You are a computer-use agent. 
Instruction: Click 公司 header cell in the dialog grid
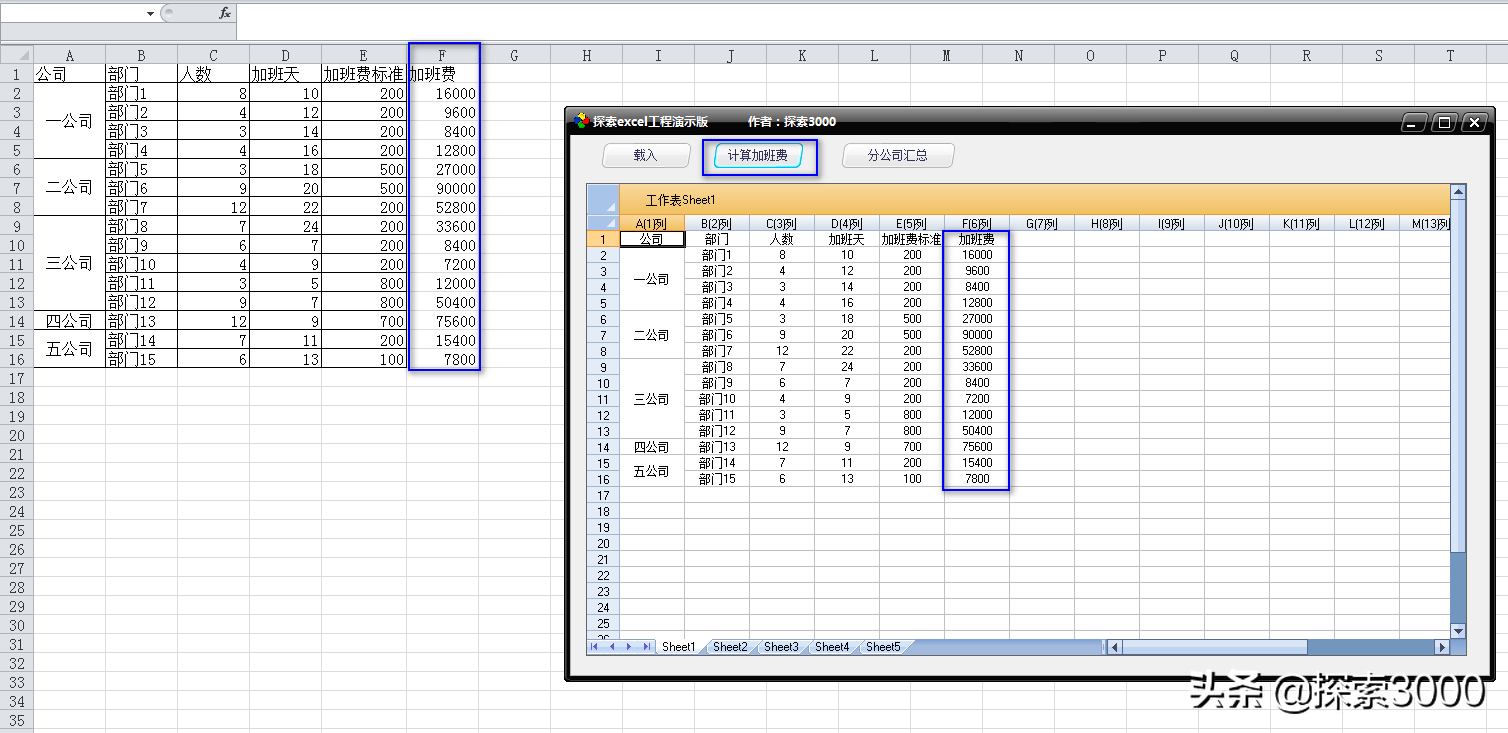tap(652, 239)
